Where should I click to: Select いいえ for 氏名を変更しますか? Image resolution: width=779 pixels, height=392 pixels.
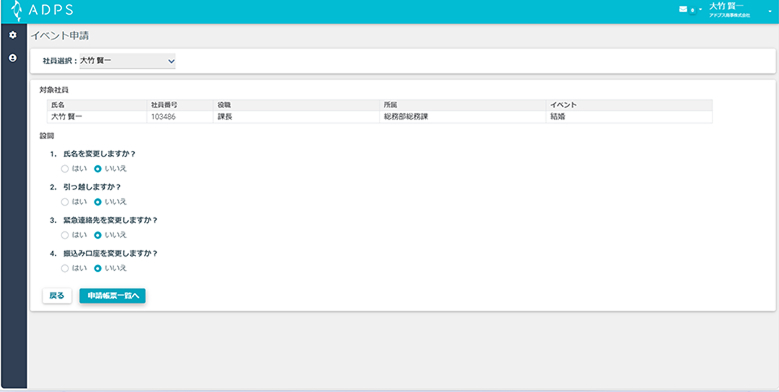[x=98, y=169]
